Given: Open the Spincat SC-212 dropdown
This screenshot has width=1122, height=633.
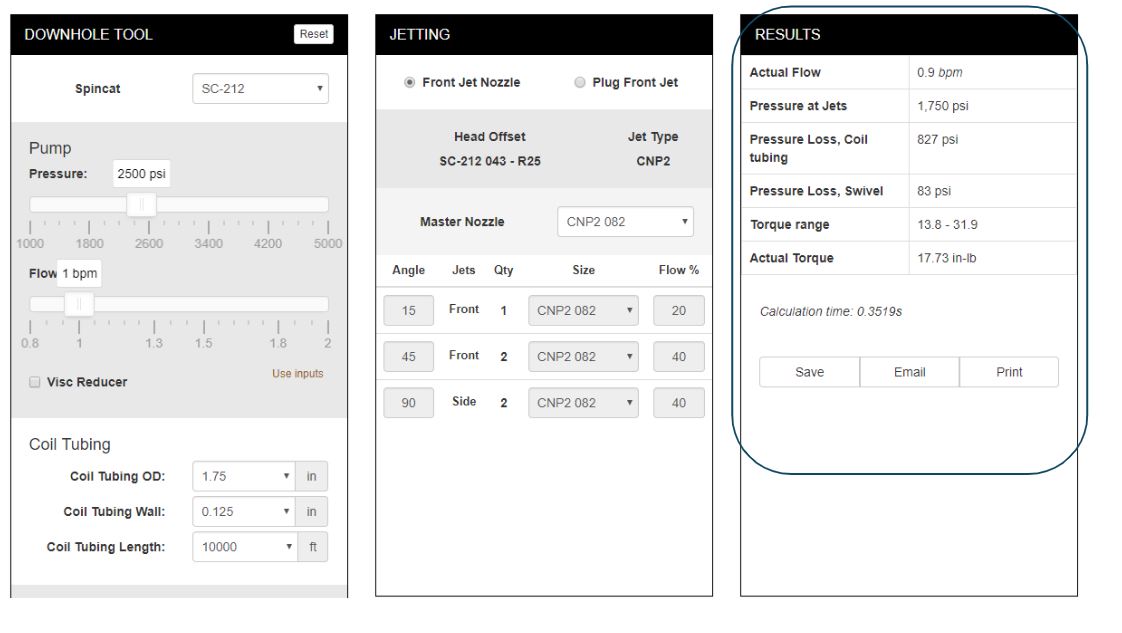Looking at the screenshot, I should coord(259,89).
